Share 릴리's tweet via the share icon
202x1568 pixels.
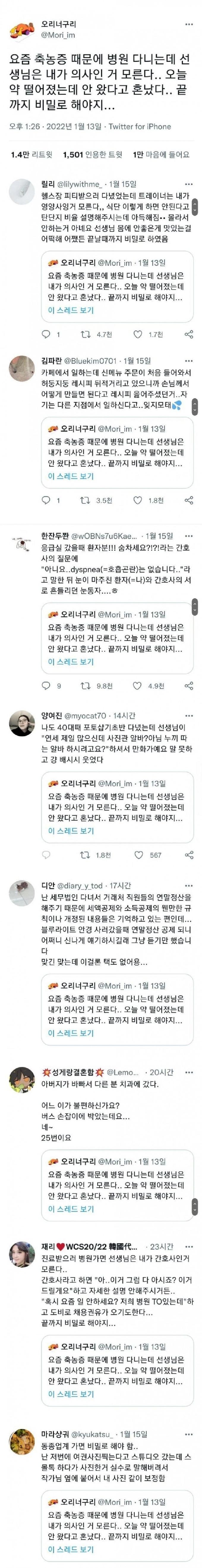[189, 334]
